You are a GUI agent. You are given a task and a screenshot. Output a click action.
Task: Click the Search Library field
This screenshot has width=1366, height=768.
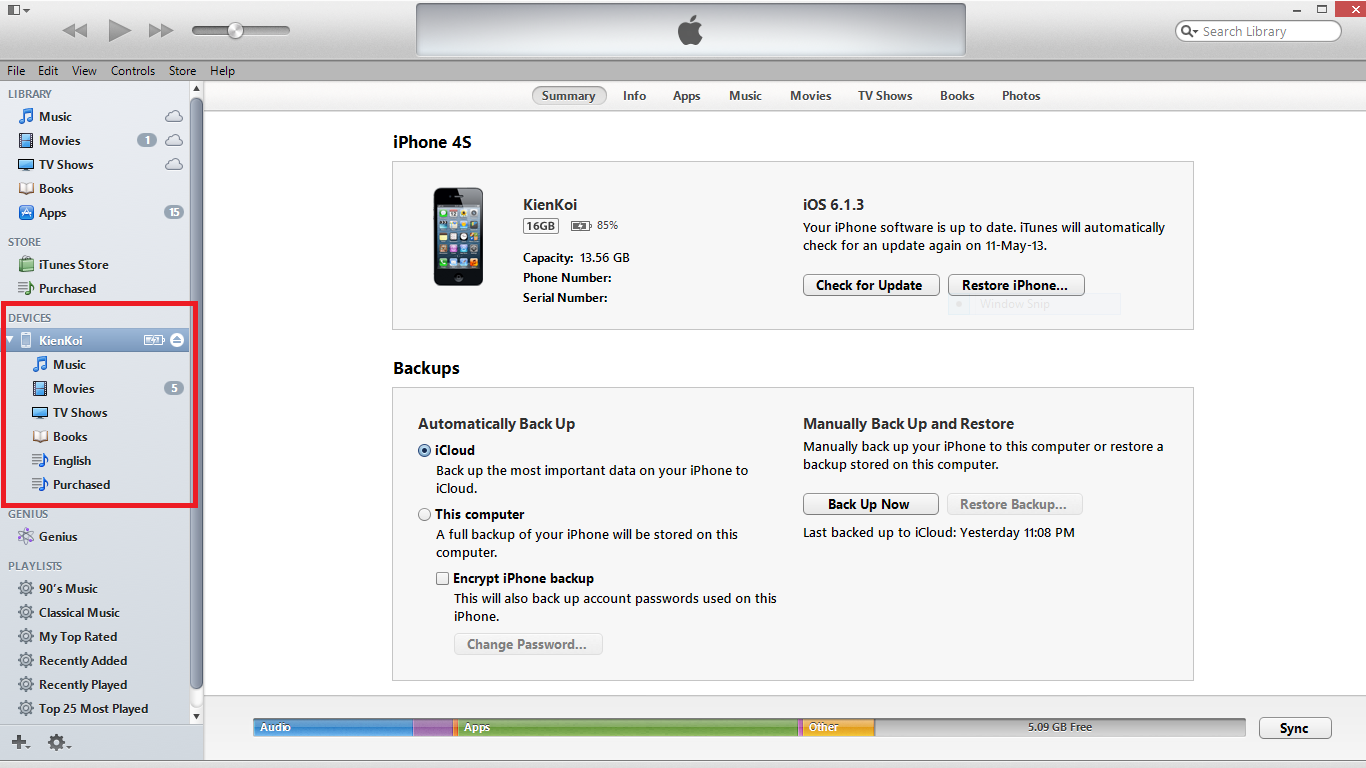pyautogui.click(x=1258, y=31)
